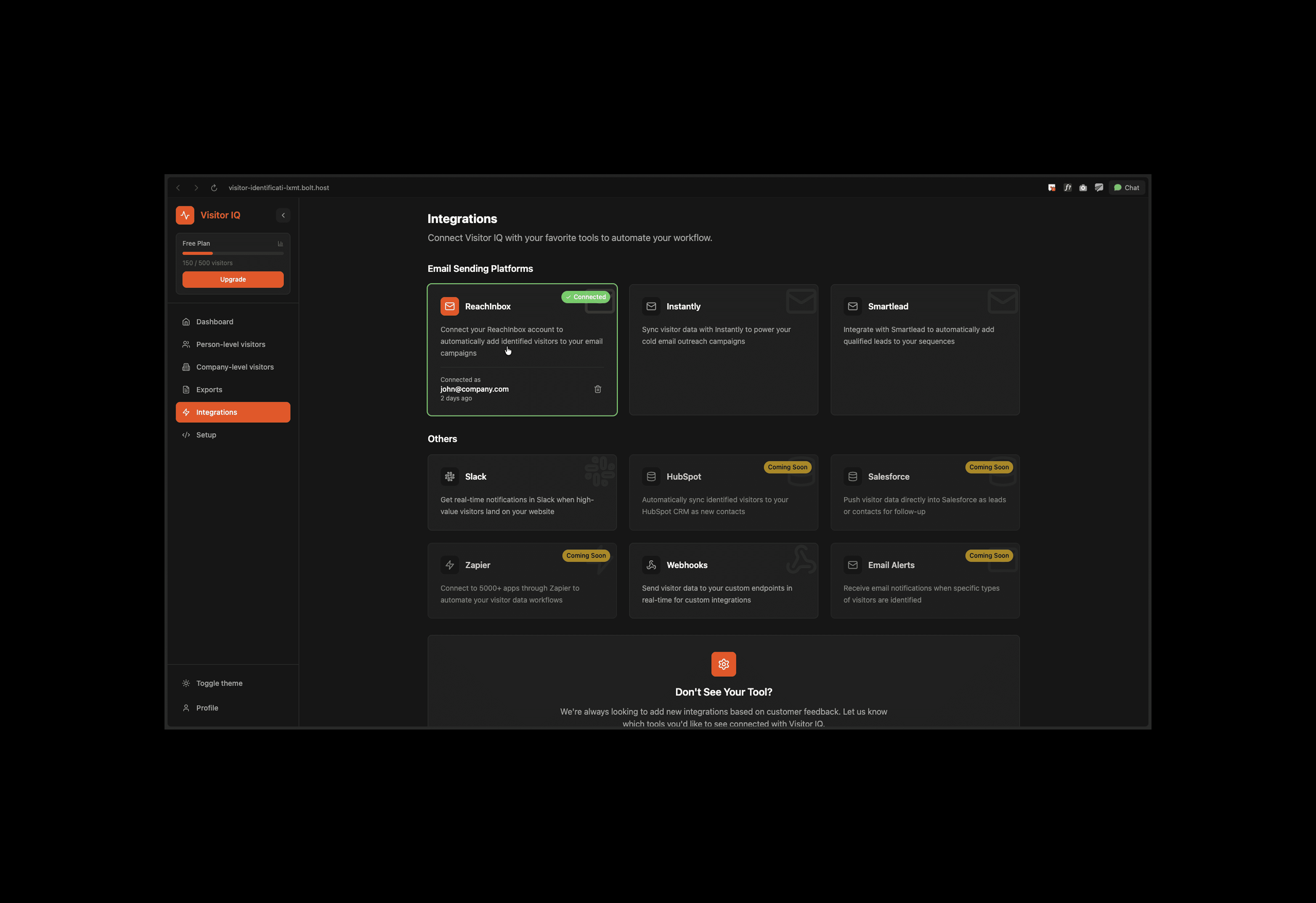Open the Dashboard menu item
Screen dimensions: 1316x903
[215, 322]
